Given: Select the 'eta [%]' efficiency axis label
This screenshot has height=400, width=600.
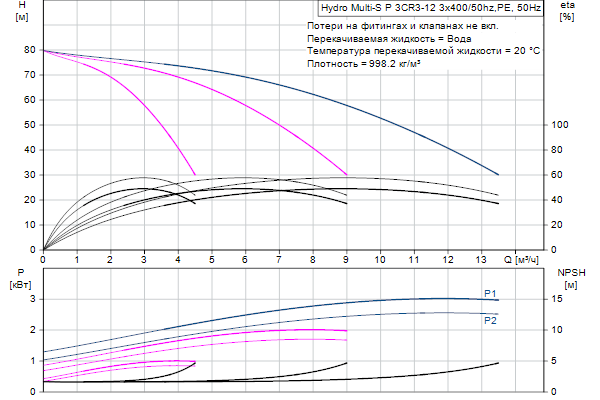Looking at the screenshot, I should pyautogui.click(x=567, y=10).
